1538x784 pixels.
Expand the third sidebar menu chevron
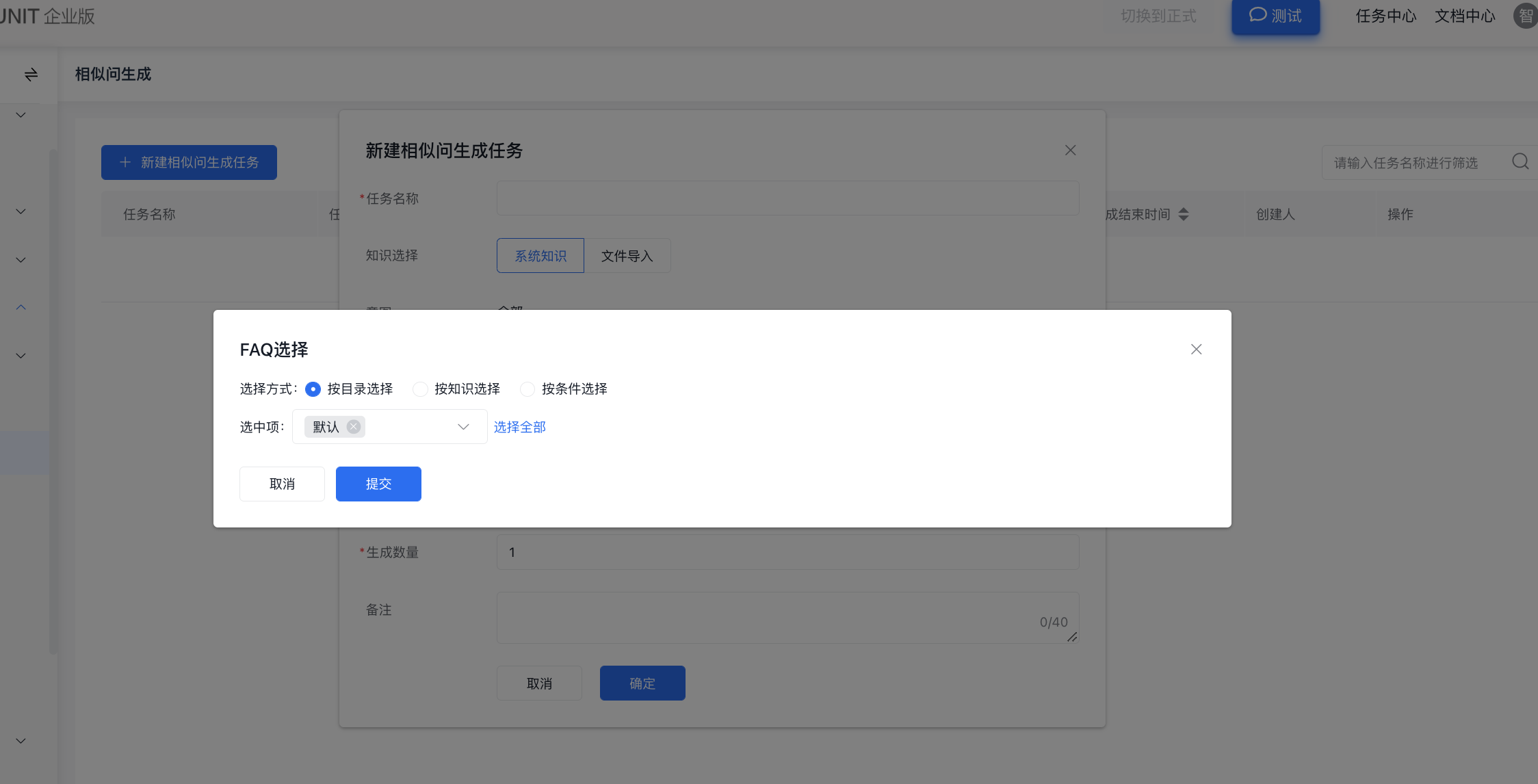click(x=21, y=260)
